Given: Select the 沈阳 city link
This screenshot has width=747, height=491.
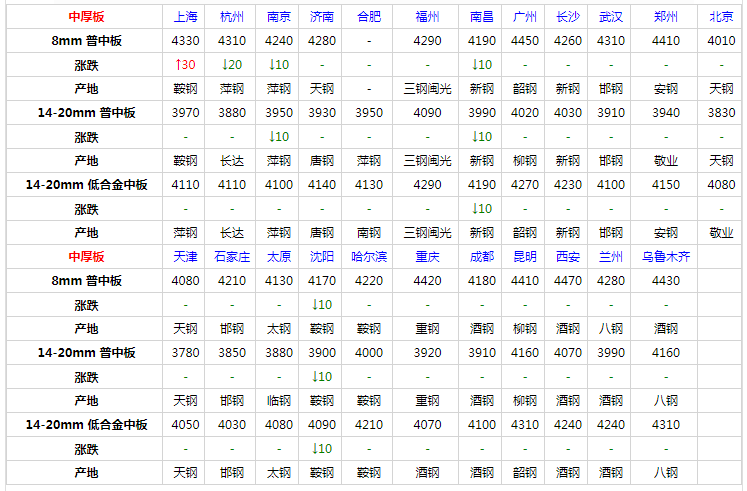Looking at the screenshot, I should pos(322,257).
